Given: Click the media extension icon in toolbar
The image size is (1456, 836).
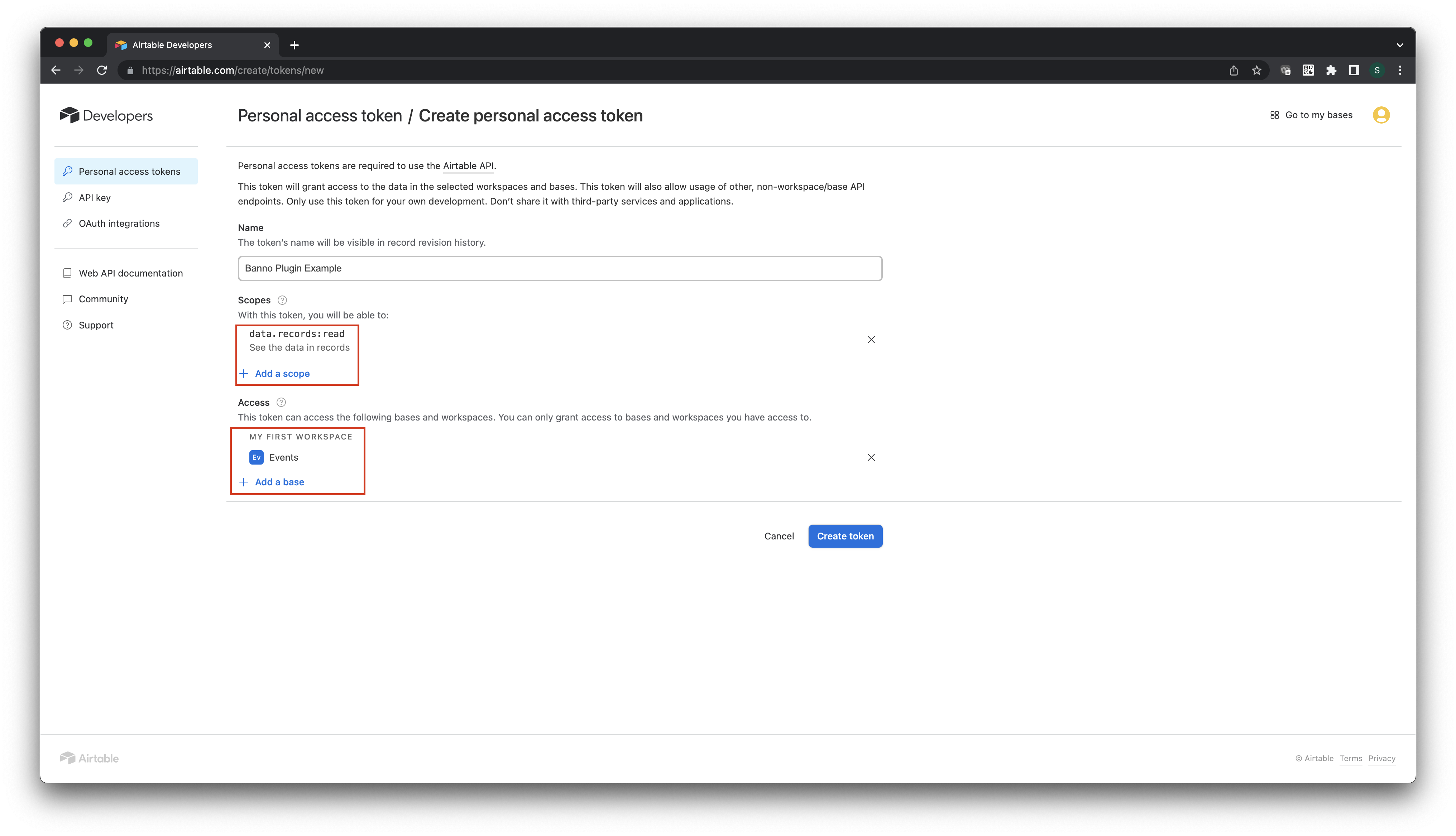Looking at the screenshot, I should tap(1285, 70).
